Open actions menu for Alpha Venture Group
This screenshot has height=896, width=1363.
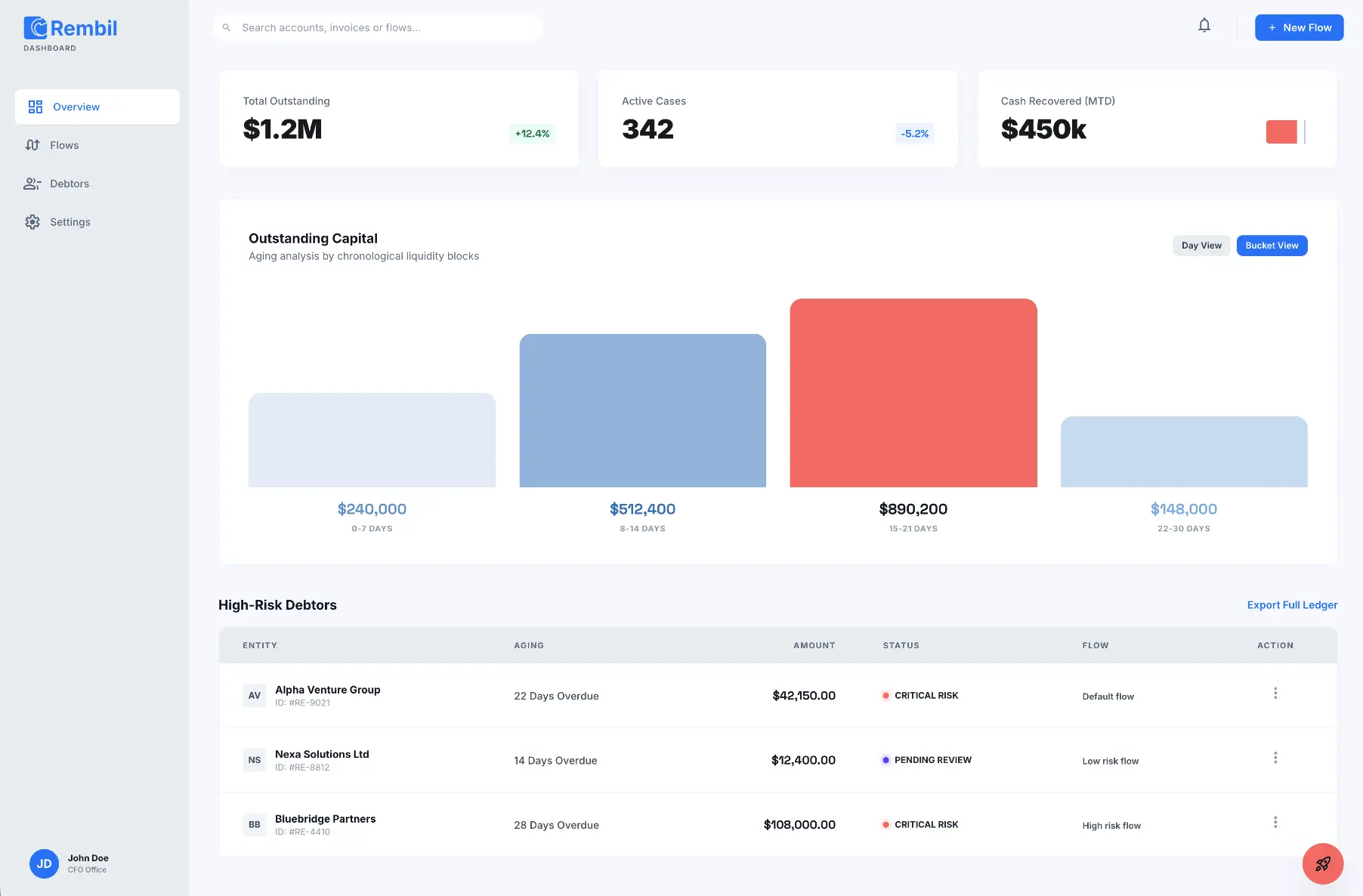[1275, 694]
